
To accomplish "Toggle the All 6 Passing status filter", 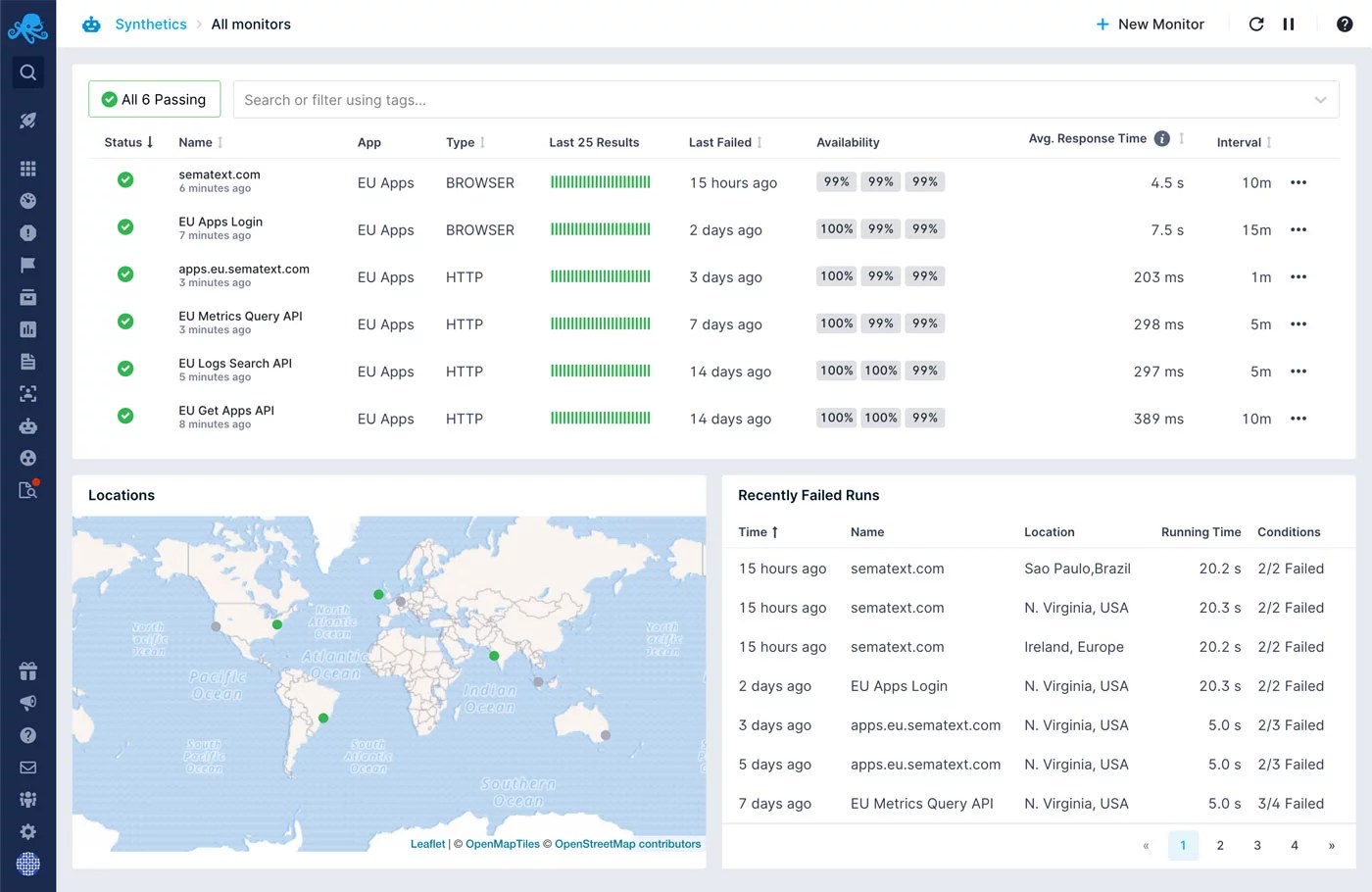I will 154,99.
